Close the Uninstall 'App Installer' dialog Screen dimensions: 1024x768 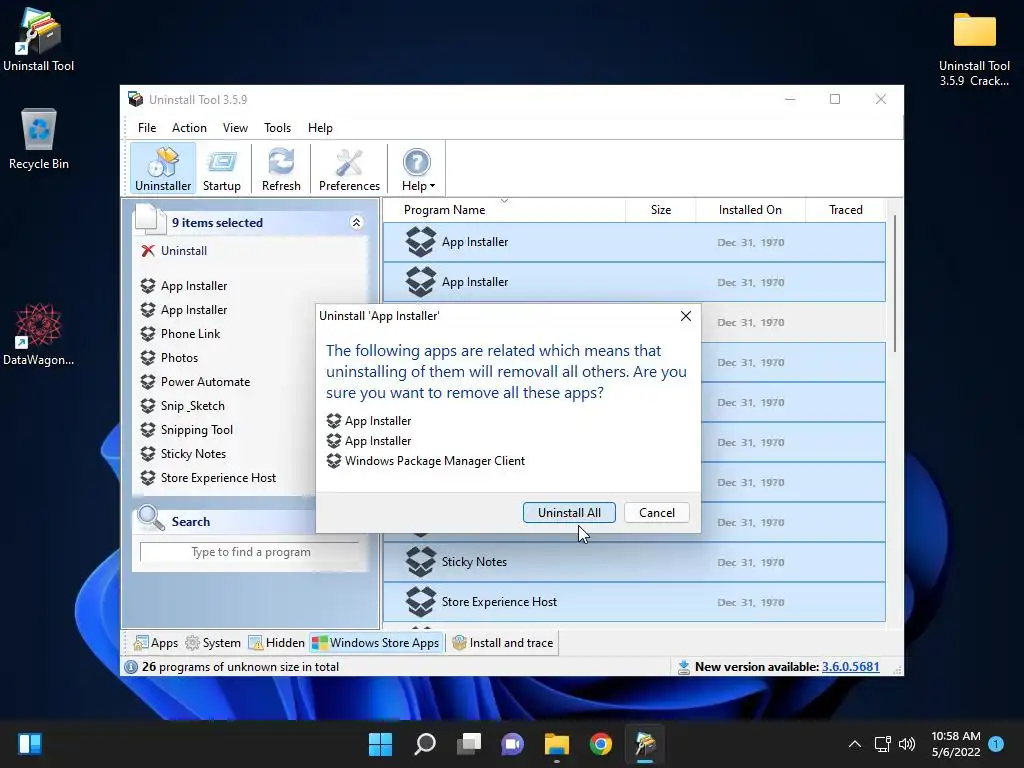tap(685, 316)
